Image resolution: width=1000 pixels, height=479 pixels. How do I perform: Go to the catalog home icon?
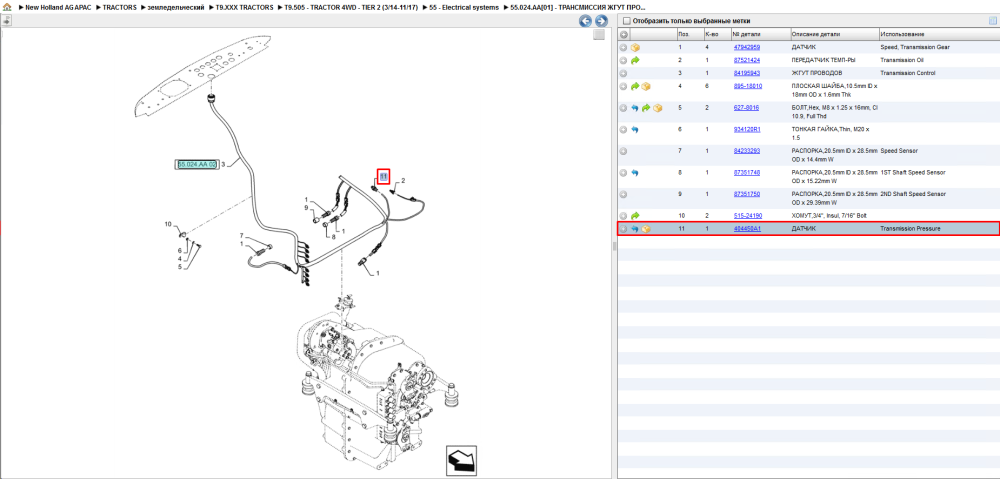(x=7, y=7)
